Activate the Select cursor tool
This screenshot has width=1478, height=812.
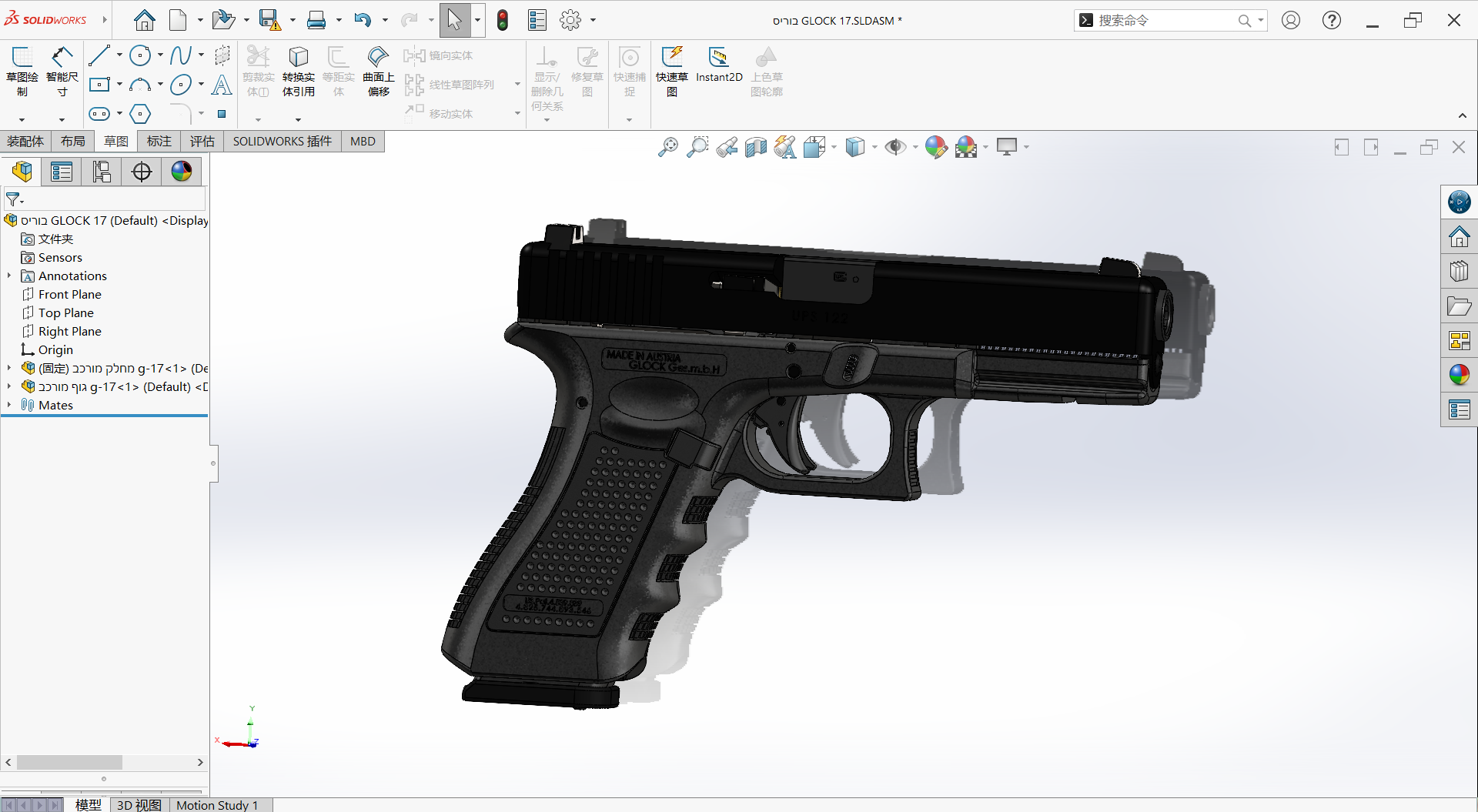click(455, 20)
